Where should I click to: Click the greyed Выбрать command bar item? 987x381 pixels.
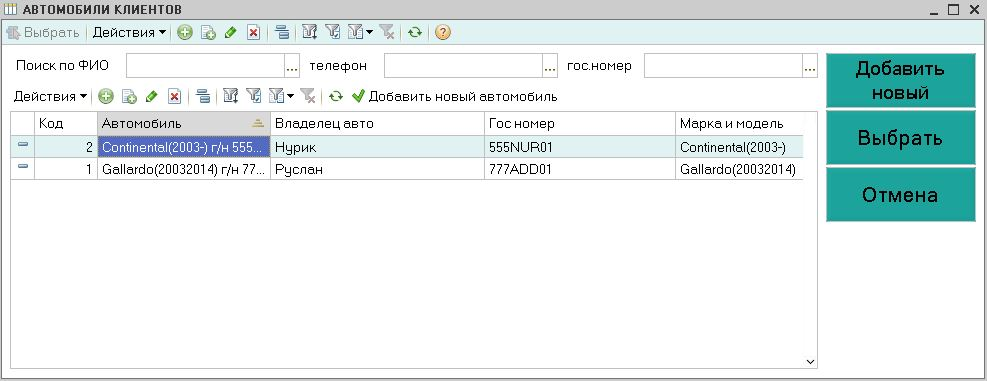[43, 33]
